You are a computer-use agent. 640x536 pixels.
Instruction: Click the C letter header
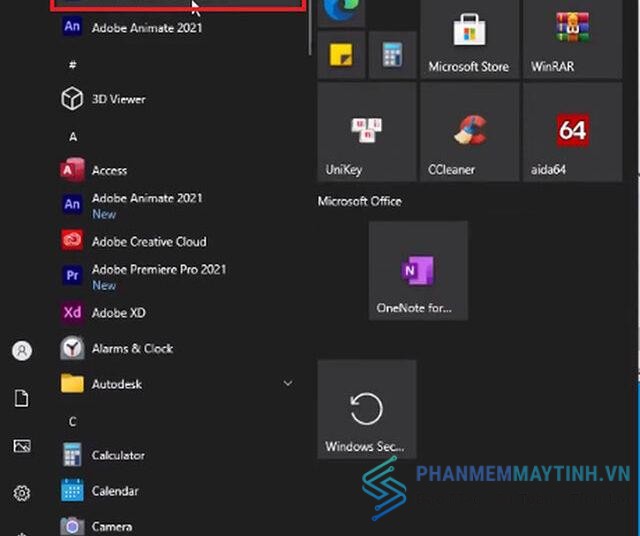coord(73,421)
